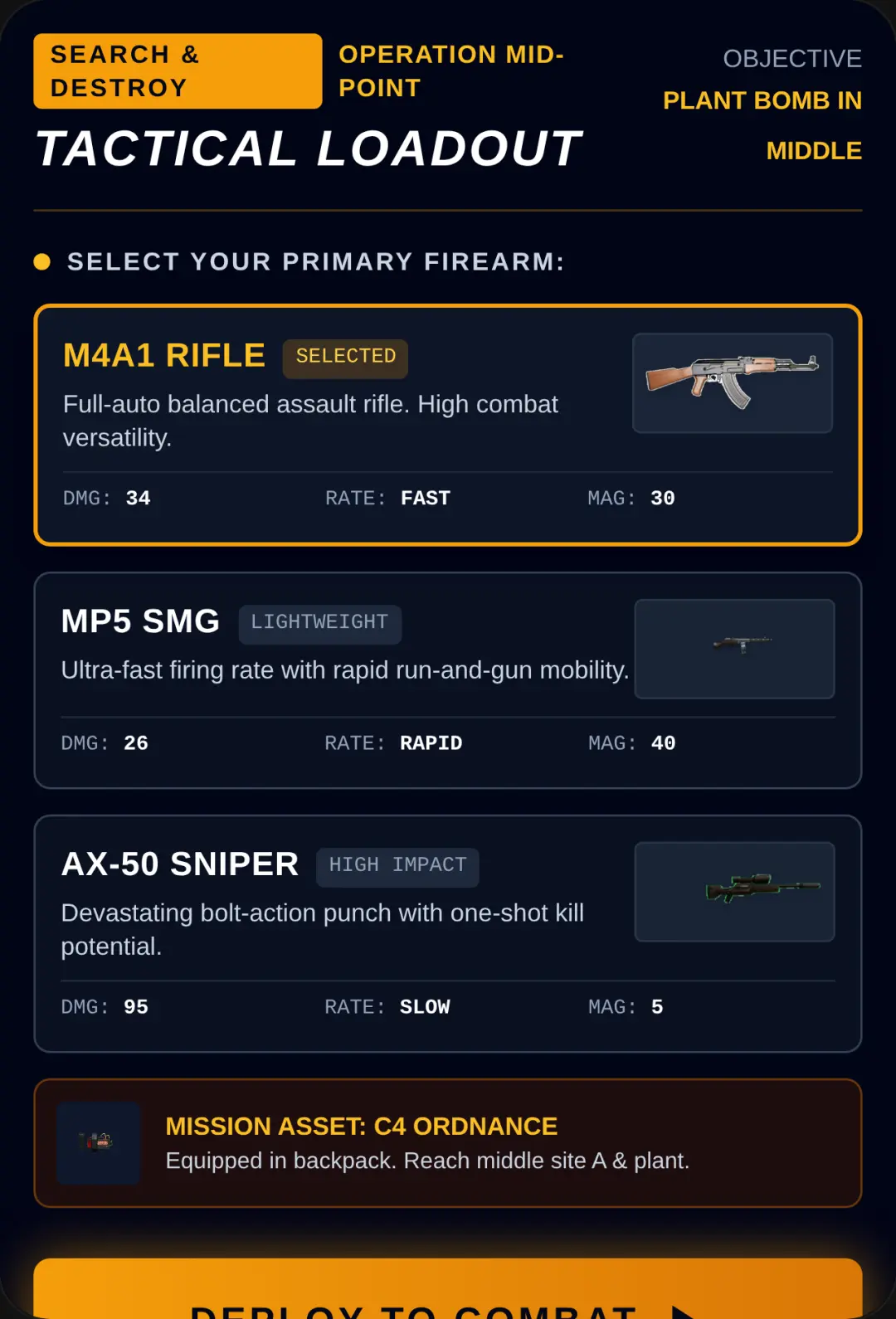Click the yellow bullet dot before Select Your Primary Firearm

42,262
